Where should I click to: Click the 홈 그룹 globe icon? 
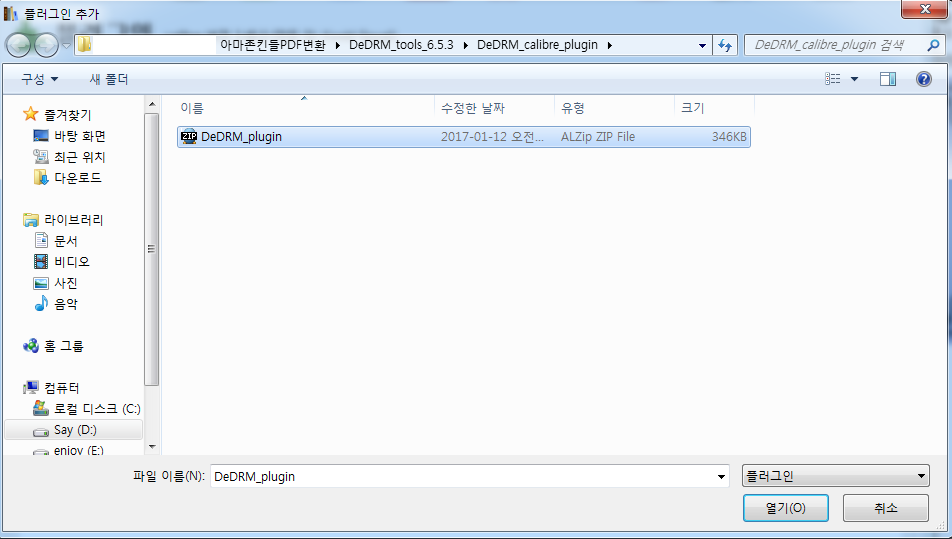pos(31,346)
